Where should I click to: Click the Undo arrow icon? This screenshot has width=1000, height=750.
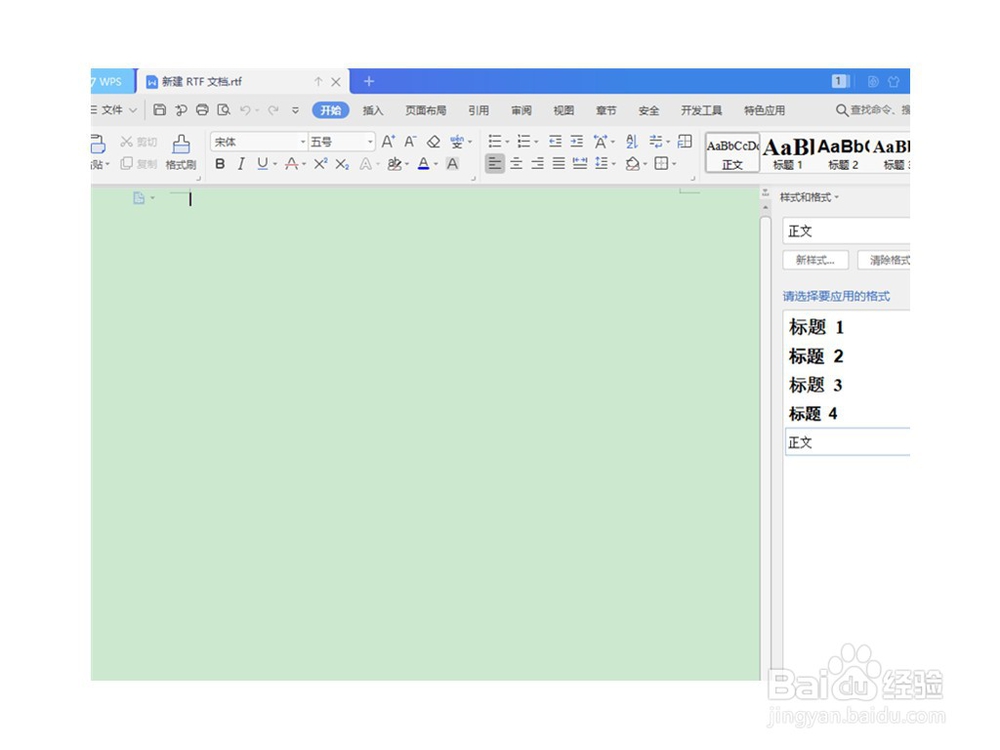(x=245, y=110)
